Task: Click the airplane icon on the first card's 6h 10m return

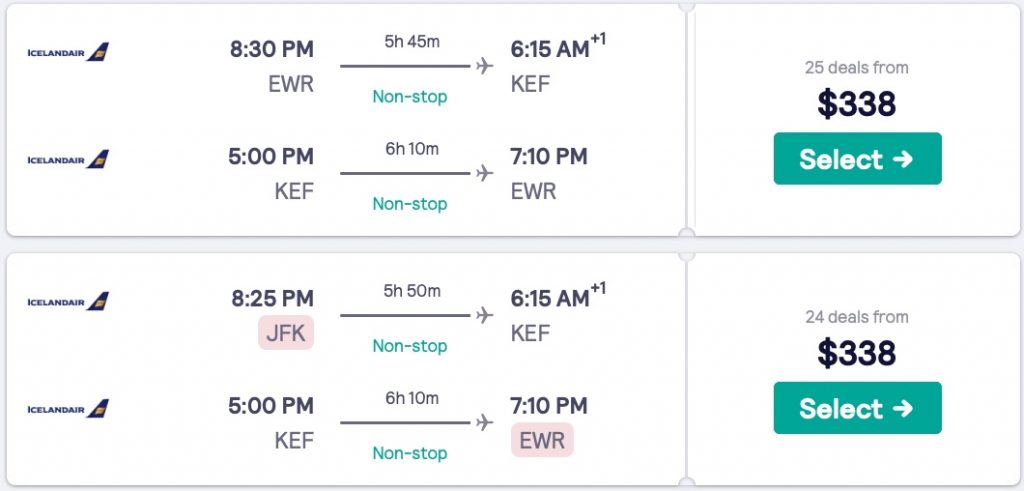Action: (x=485, y=174)
